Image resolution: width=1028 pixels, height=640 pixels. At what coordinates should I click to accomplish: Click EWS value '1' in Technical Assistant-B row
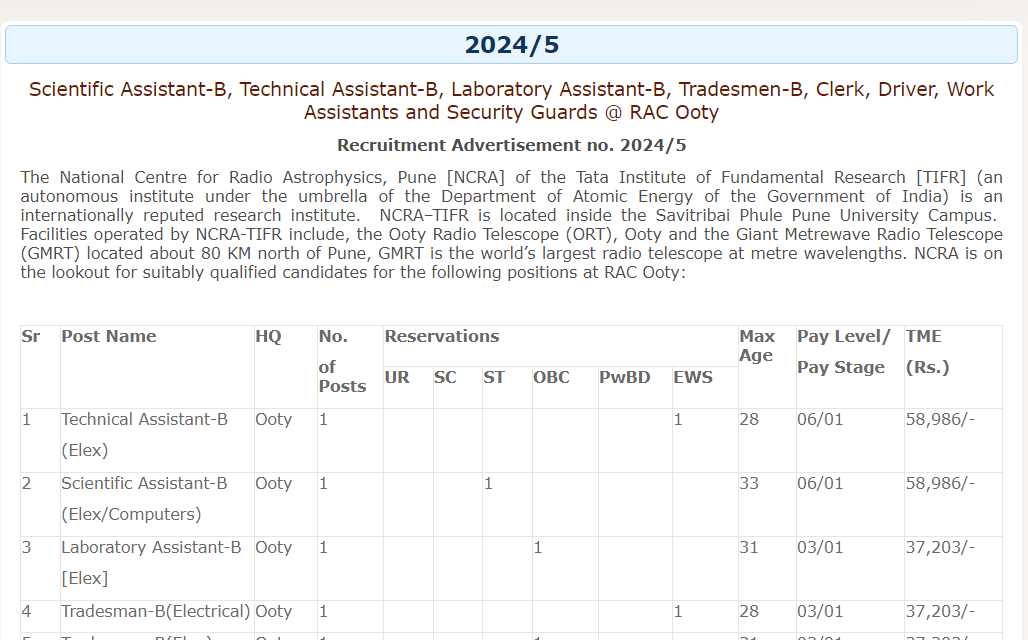click(678, 419)
